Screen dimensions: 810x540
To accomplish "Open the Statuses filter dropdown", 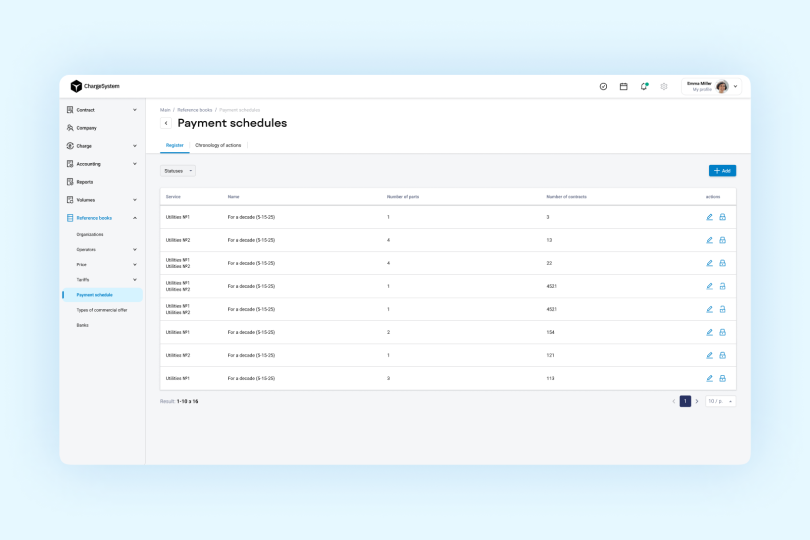I will pyautogui.click(x=178, y=171).
